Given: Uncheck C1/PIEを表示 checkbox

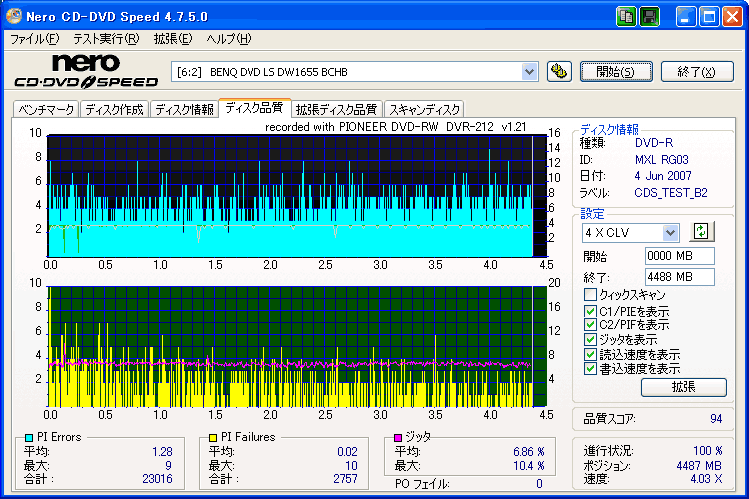Looking at the screenshot, I should [590, 311].
